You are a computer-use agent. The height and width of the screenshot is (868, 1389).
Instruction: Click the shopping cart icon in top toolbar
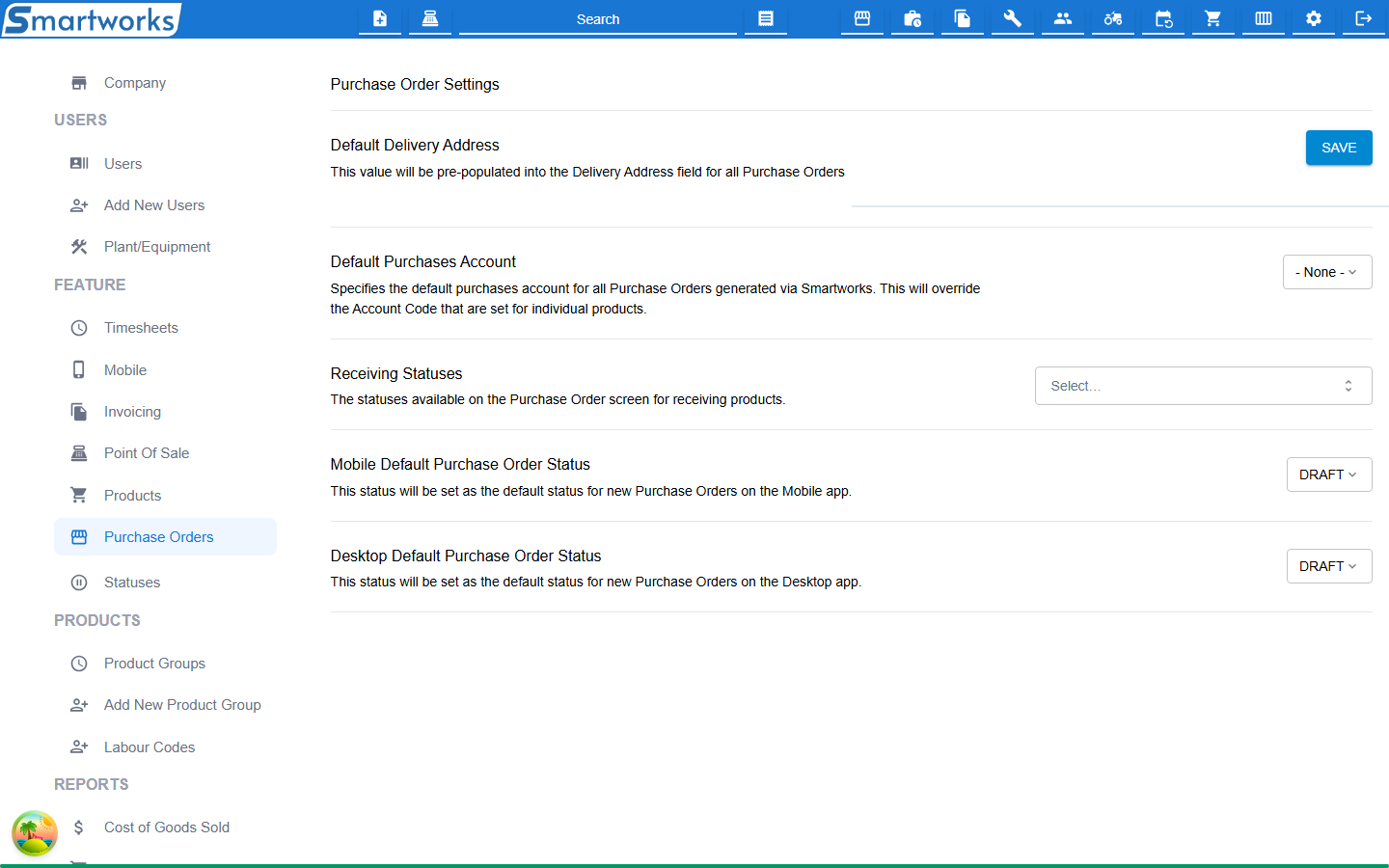coord(1213,18)
